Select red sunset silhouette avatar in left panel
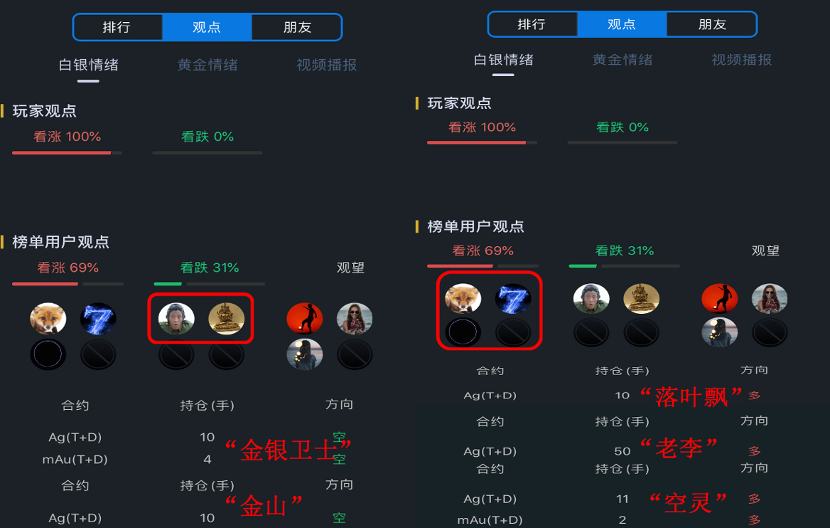This screenshot has height=528, width=830. 305,318
